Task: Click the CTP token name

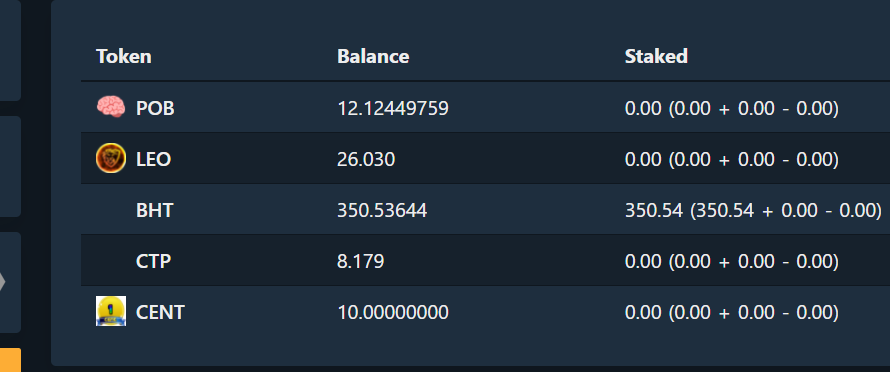Action: click(x=153, y=261)
